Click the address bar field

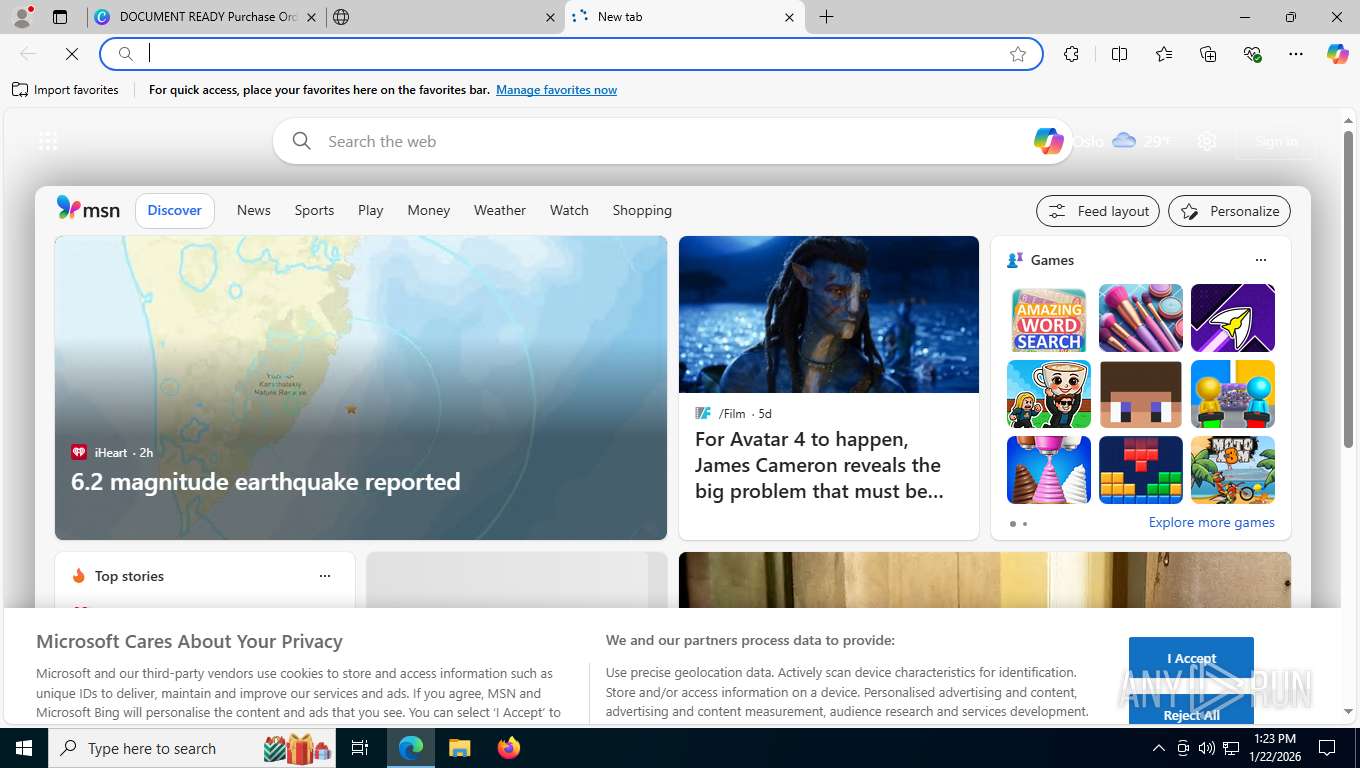[570, 54]
